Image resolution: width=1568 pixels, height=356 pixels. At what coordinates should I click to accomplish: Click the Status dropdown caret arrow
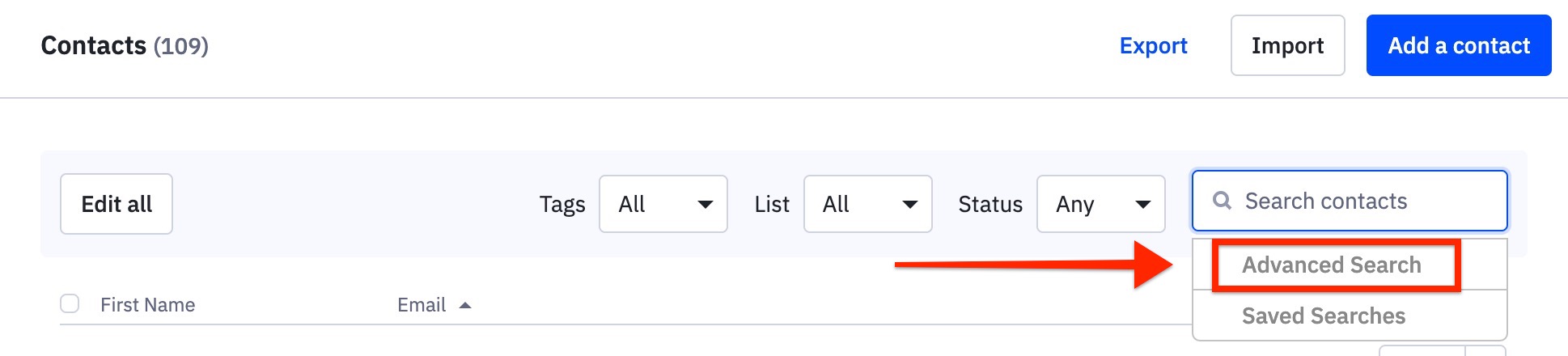1143,205
